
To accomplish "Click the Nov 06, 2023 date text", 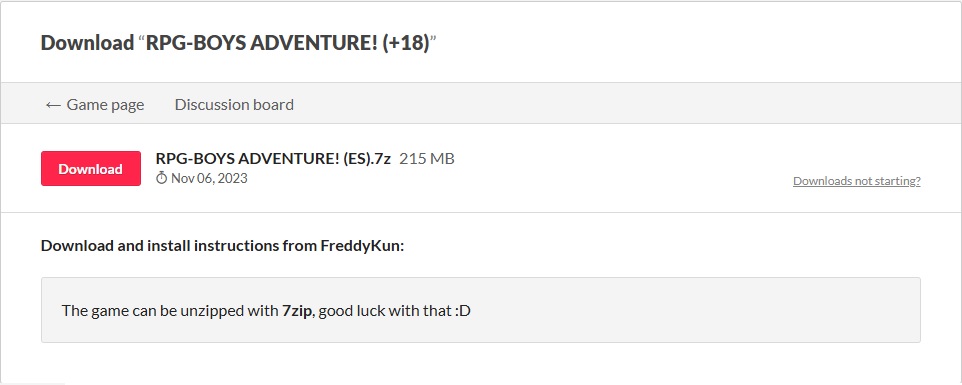I will (209, 178).
